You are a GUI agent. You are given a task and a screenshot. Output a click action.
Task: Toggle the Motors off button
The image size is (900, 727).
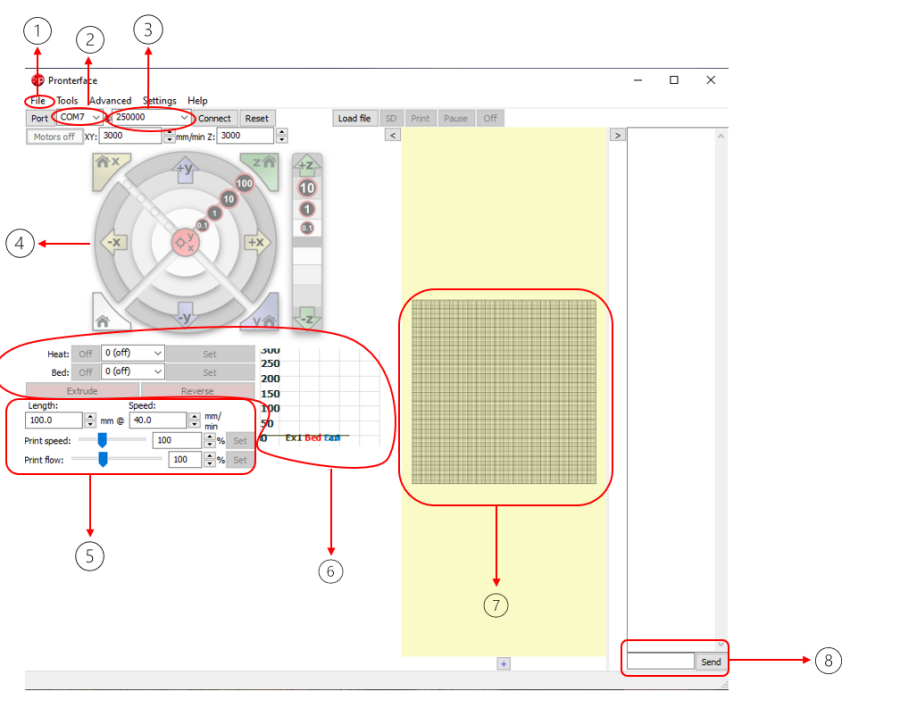point(54,136)
